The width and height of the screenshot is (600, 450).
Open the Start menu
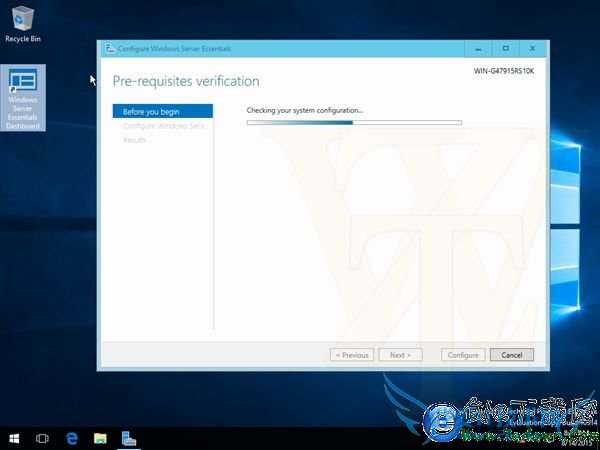pos(14,438)
